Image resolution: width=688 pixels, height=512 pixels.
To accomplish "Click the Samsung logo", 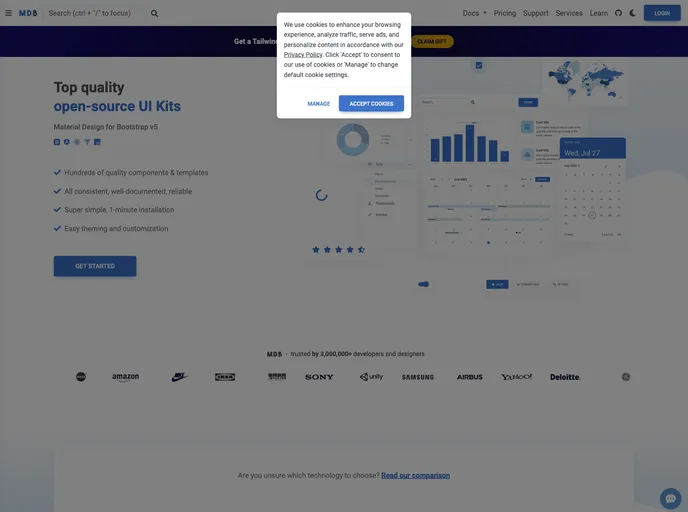I will [x=417, y=377].
